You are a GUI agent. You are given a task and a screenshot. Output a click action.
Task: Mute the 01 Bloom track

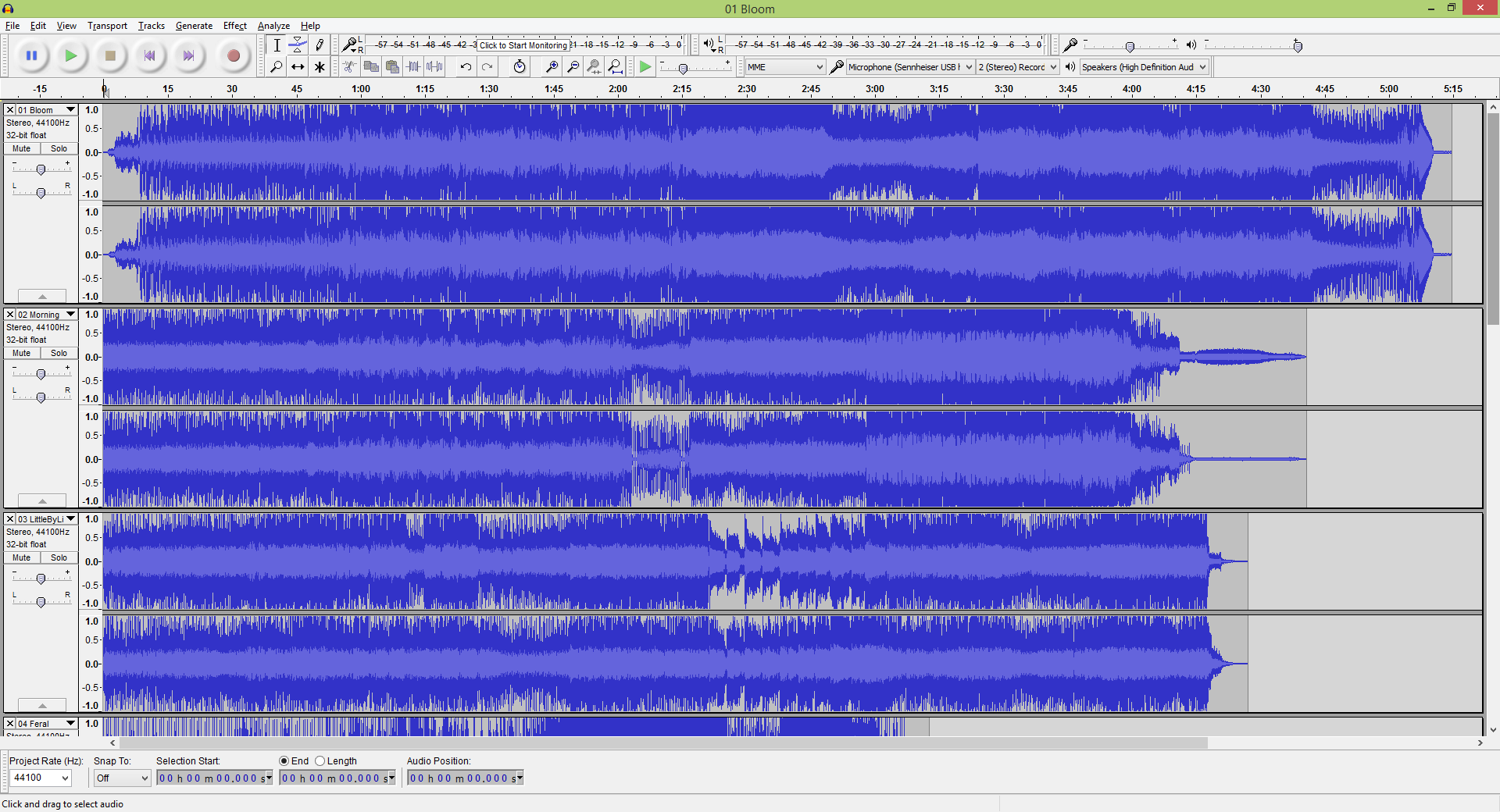point(22,148)
